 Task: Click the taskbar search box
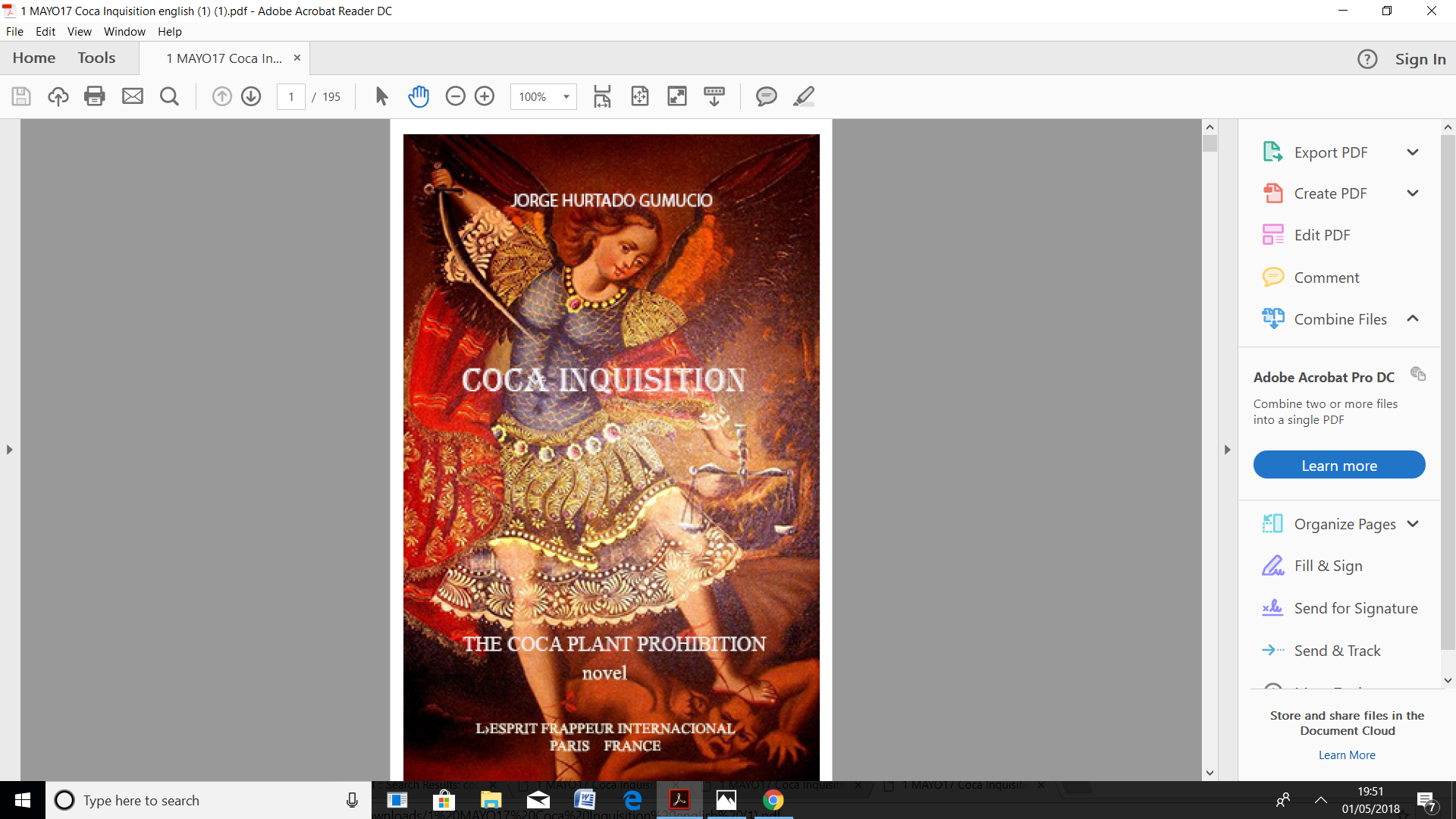tap(209, 800)
